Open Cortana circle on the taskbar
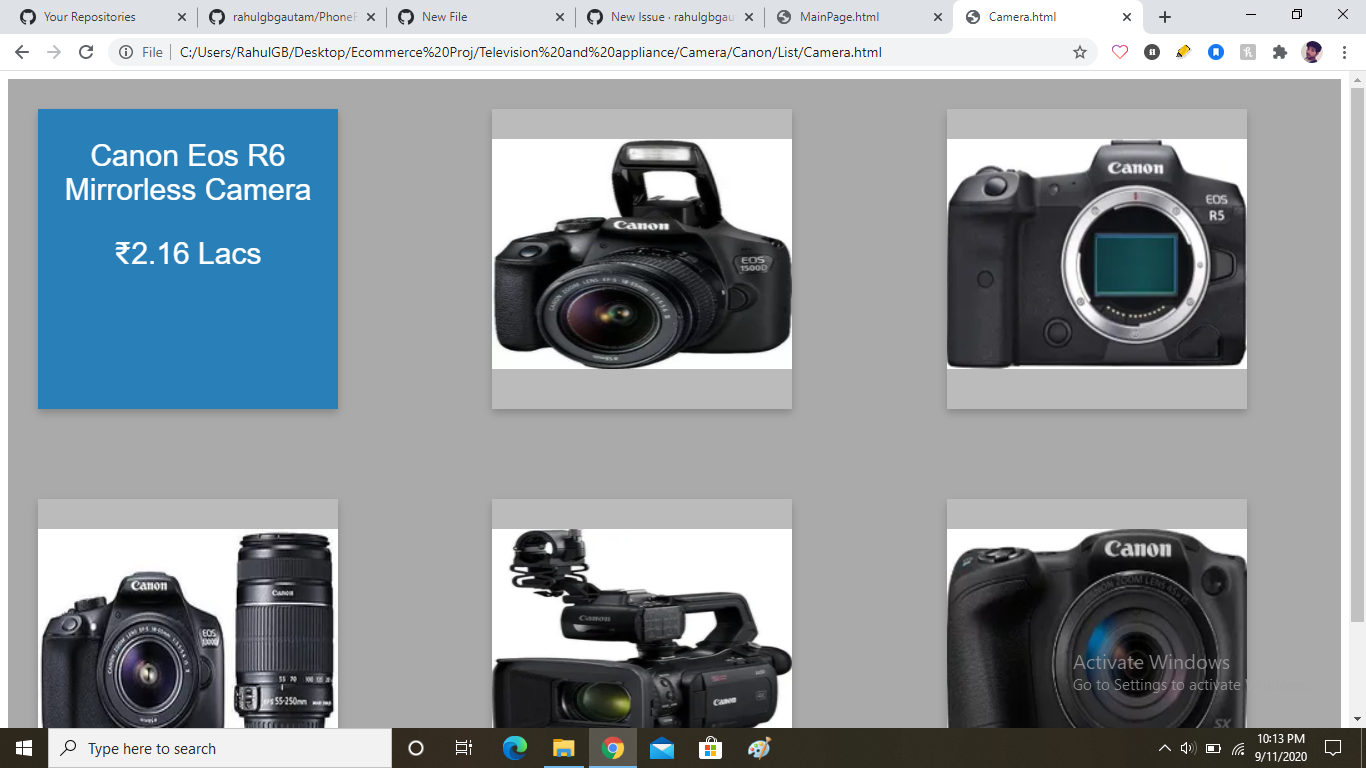This screenshot has height=768, width=1366. click(x=416, y=748)
